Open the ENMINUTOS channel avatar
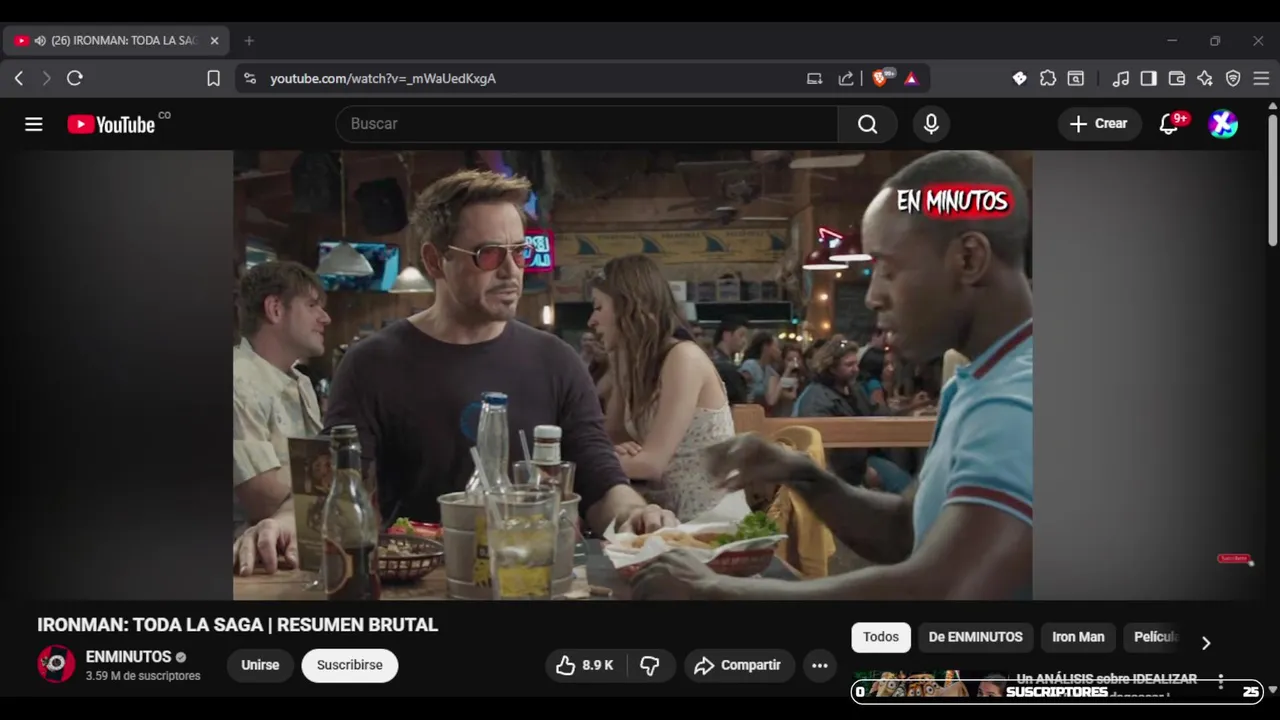Viewport: 1280px width, 720px height. click(56, 664)
